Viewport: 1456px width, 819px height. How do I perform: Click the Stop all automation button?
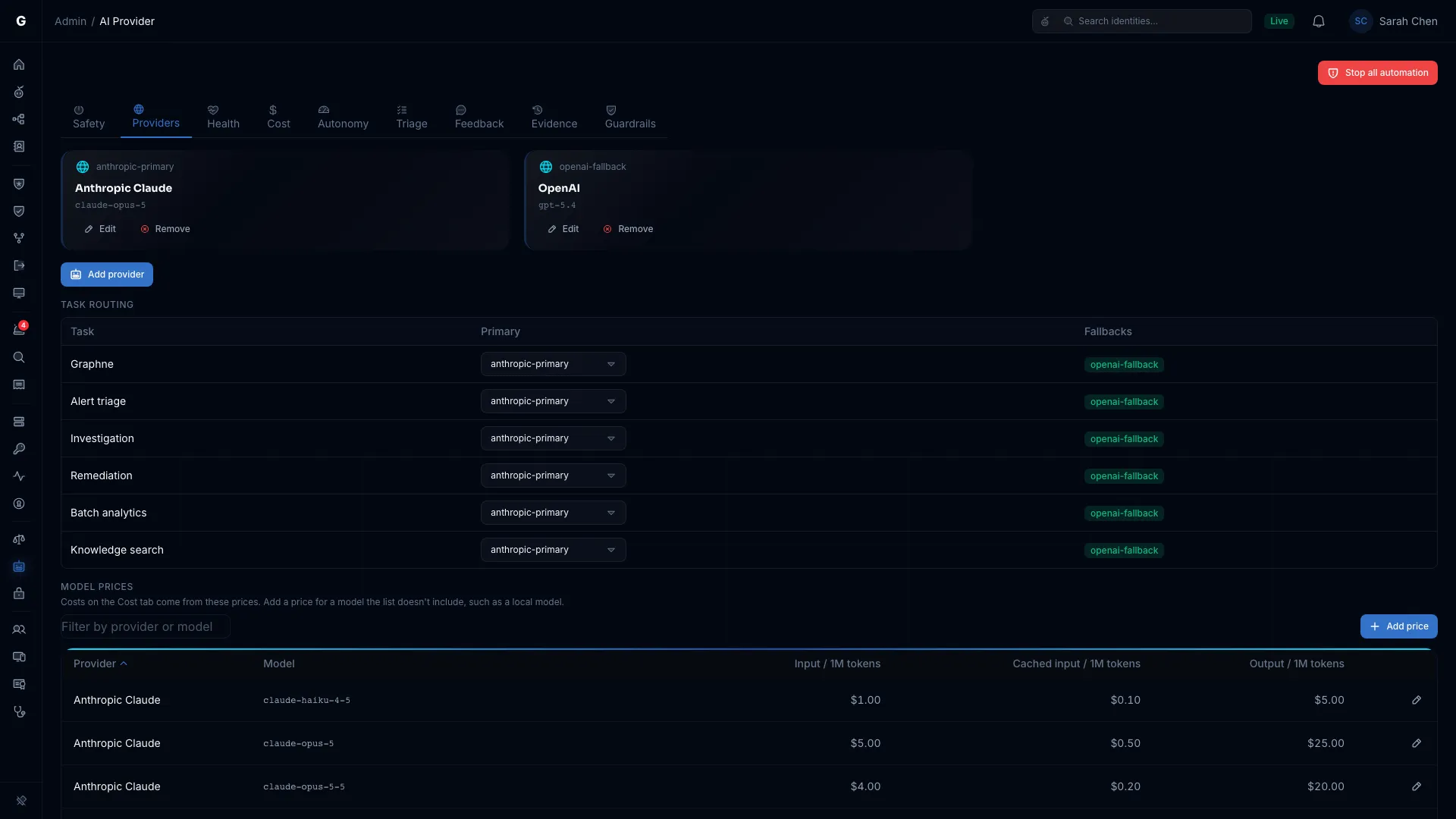click(1377, 73)
